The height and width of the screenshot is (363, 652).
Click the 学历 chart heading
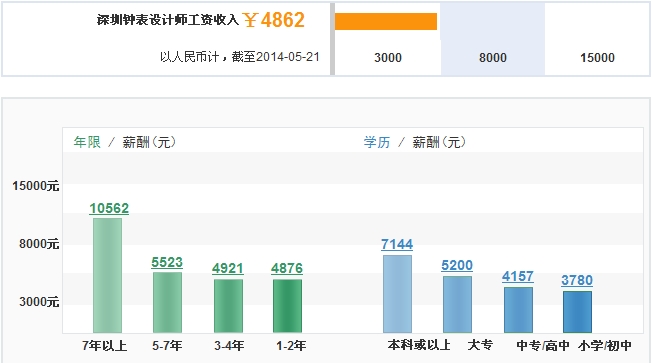[377, 142]
